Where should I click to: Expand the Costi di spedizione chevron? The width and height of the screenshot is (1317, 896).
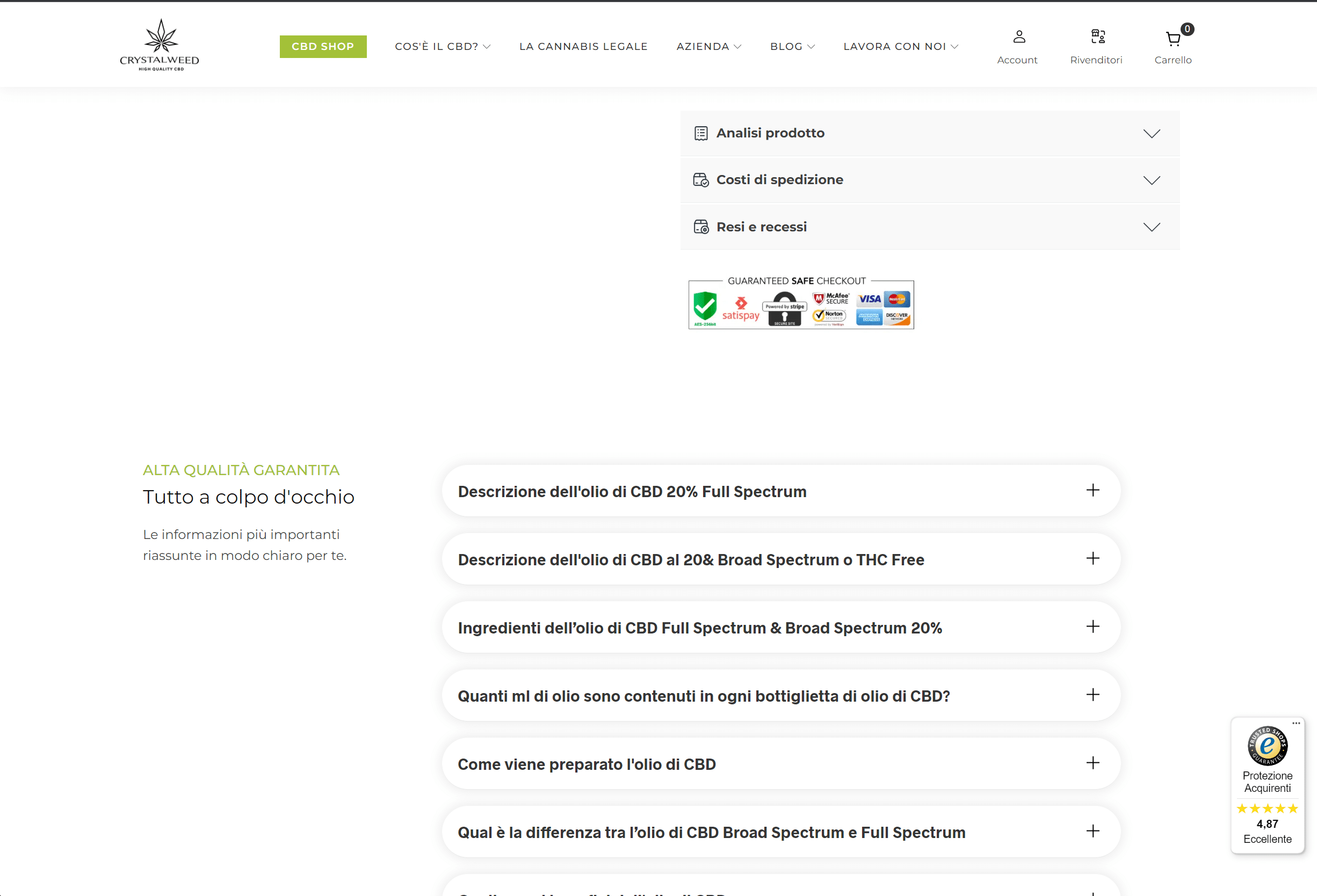coord(1152,180)
